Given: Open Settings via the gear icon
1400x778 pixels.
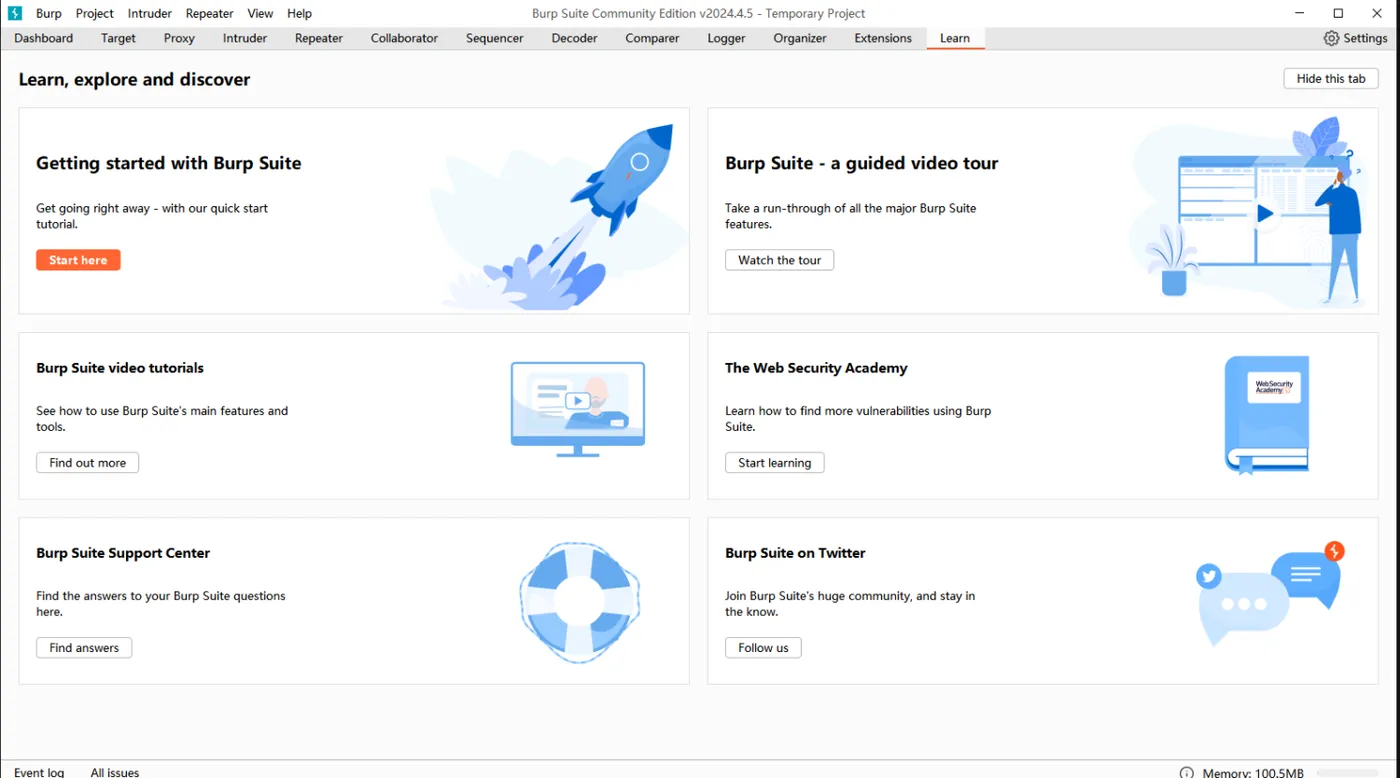Looking at the screenshot, I should click(1331, 38).
